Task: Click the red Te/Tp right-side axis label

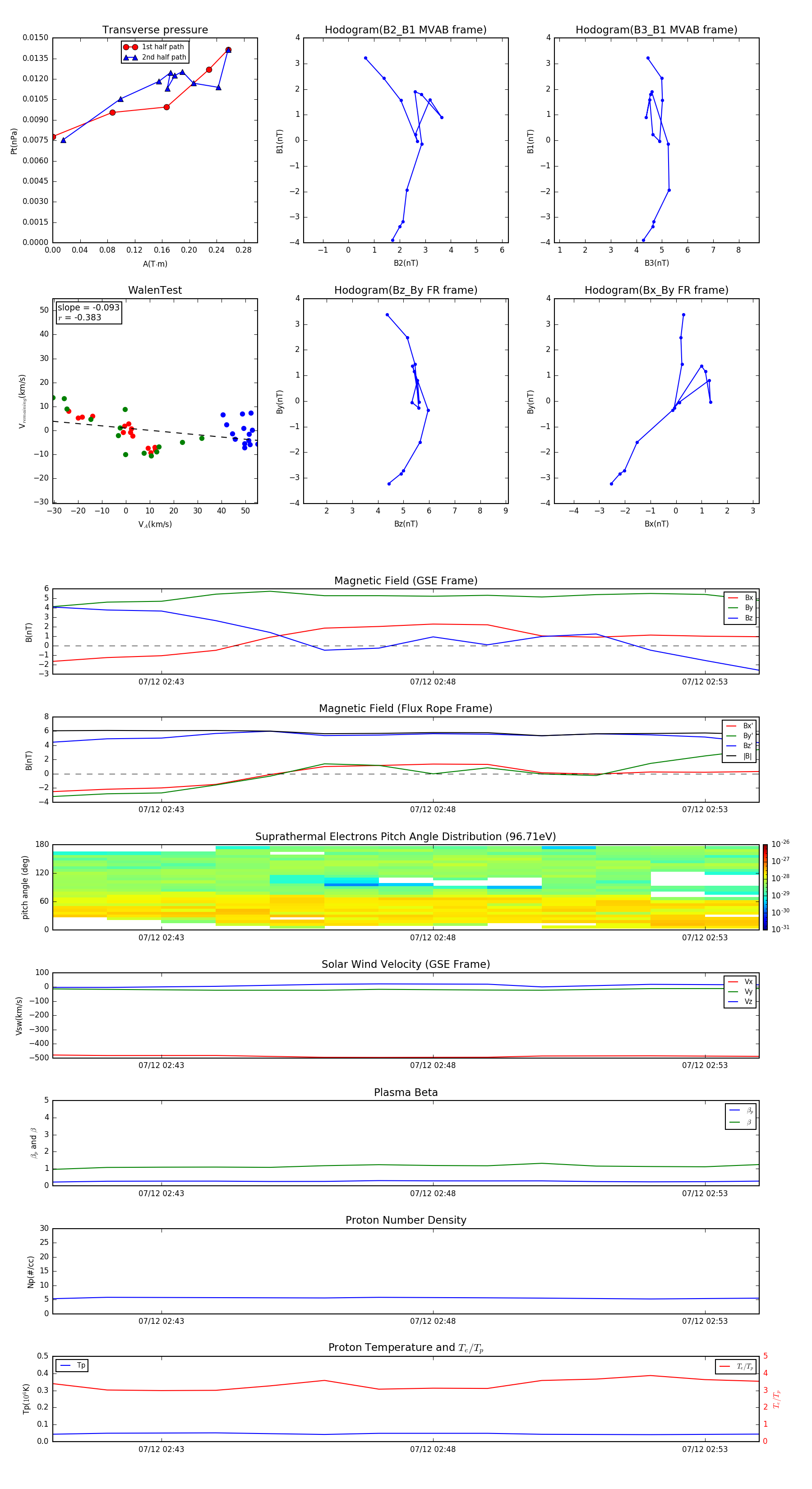Action: tap(777, 1399)
